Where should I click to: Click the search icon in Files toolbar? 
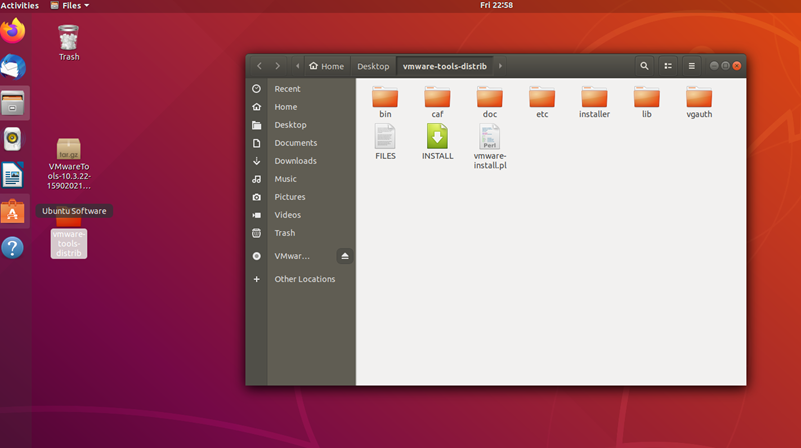click(x=644, y=66)
